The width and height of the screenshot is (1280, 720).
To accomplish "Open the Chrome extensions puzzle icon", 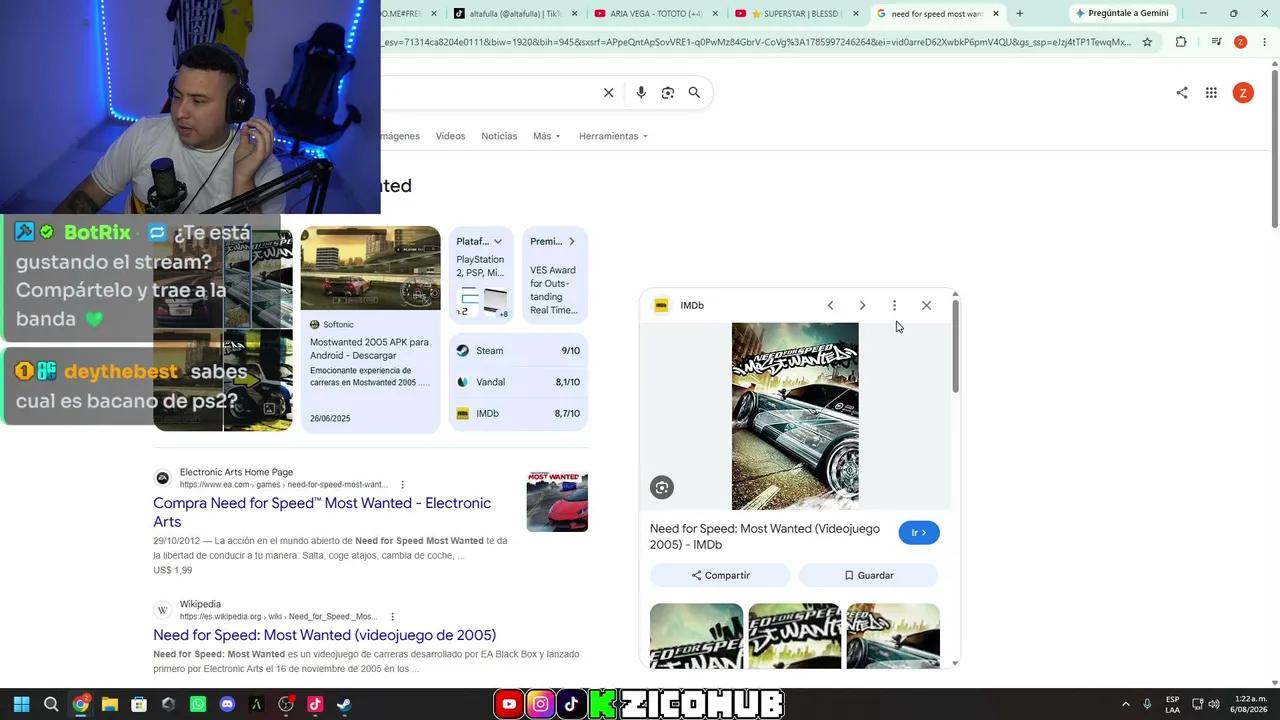I will point(1181,42).
